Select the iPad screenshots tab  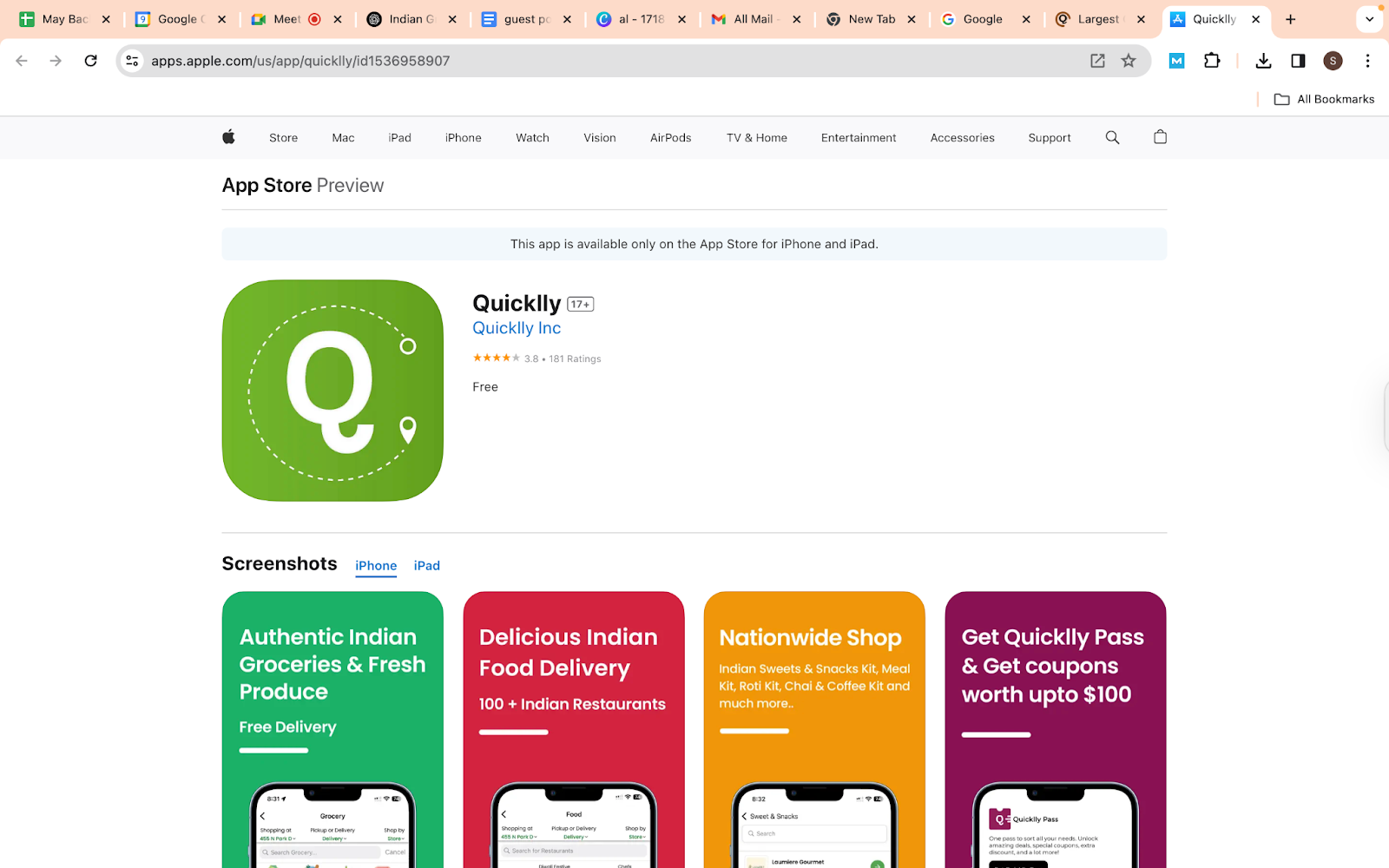coord(426,565)
